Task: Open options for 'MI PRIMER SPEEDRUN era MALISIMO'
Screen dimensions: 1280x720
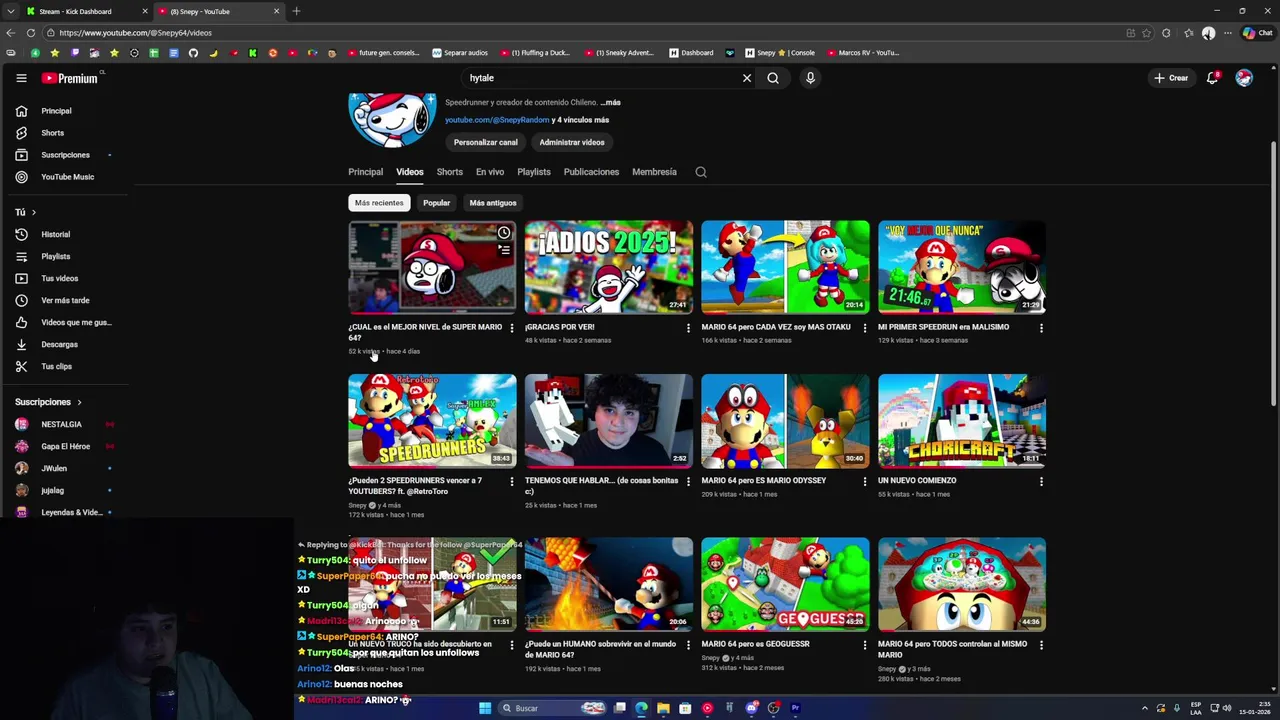Action: 1041,328
